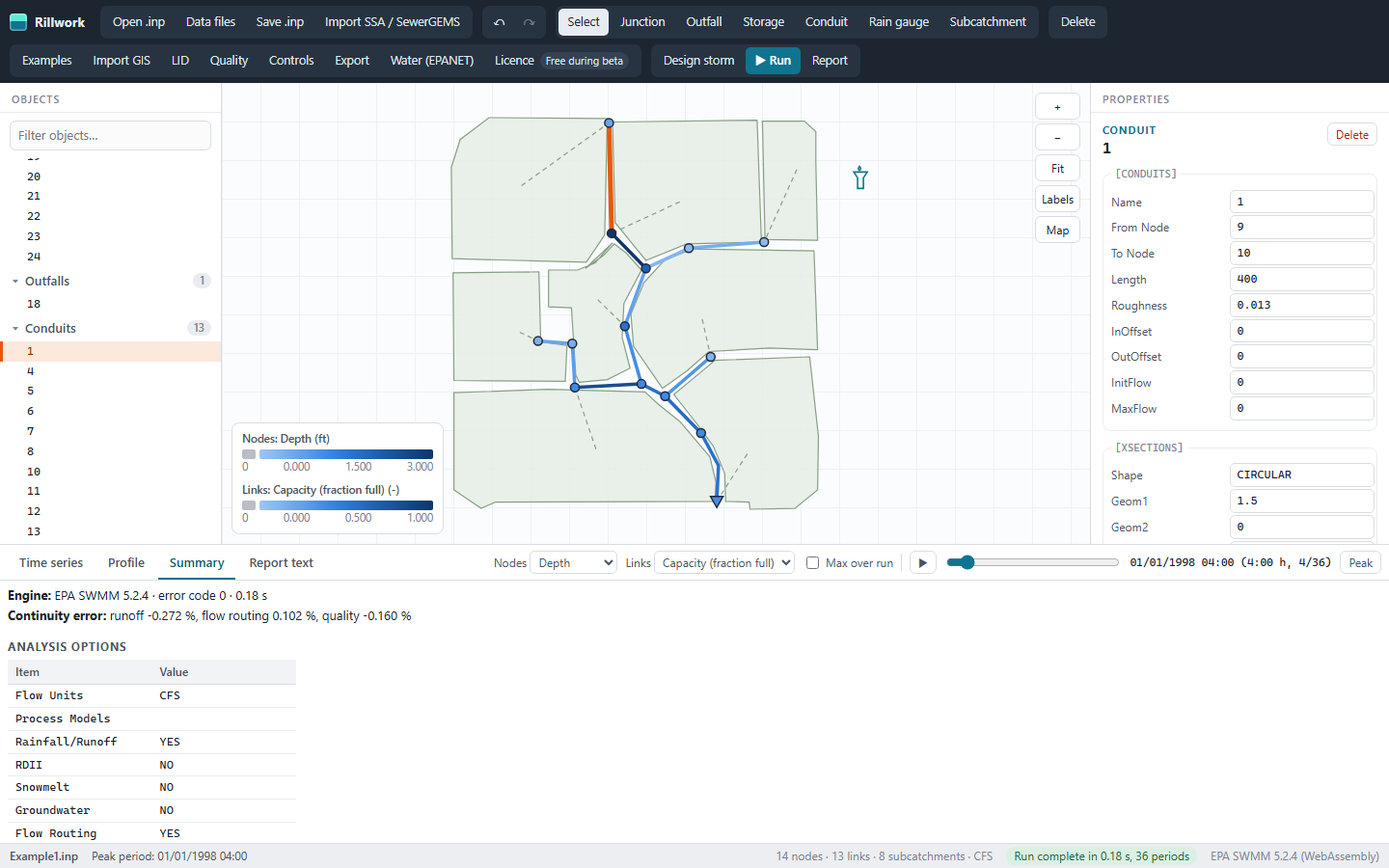Image resolution: width=1389 pixels, height=868 pixels.
Task: Open the Nodes Depth dropdown
Action: [x=574, y=562]
